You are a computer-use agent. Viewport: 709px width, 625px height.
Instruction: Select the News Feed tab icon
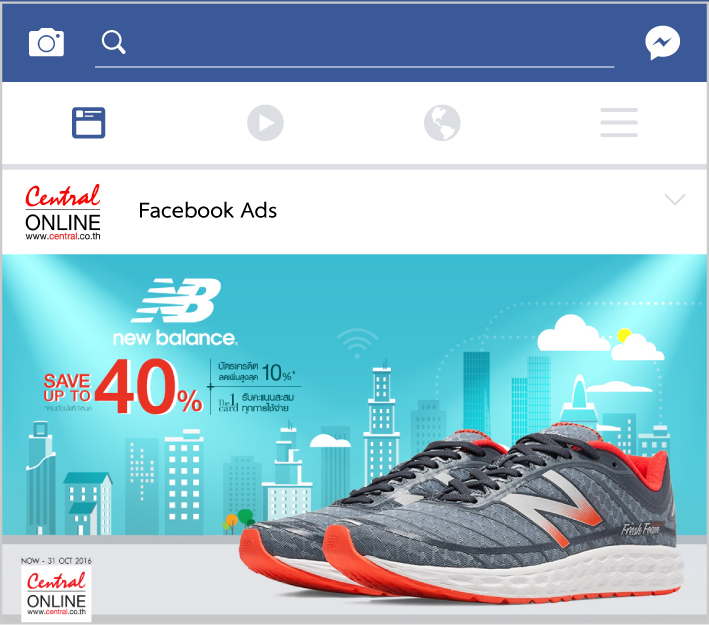[89, 123]
